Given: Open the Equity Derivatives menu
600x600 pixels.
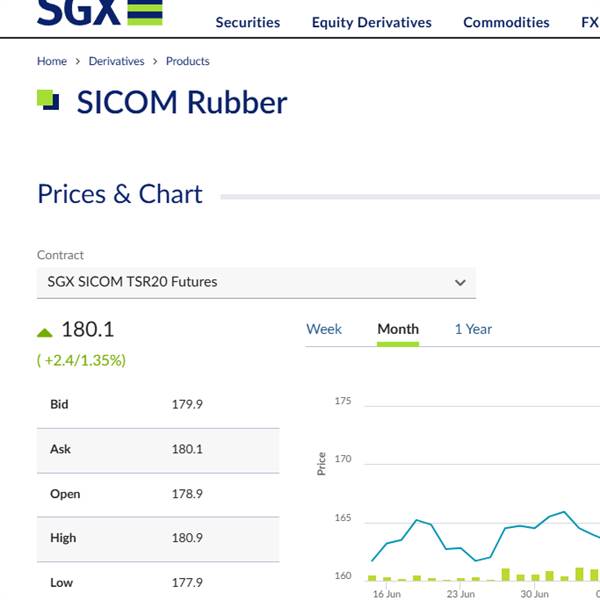Looking at the screenshot, I should (372, 23).
